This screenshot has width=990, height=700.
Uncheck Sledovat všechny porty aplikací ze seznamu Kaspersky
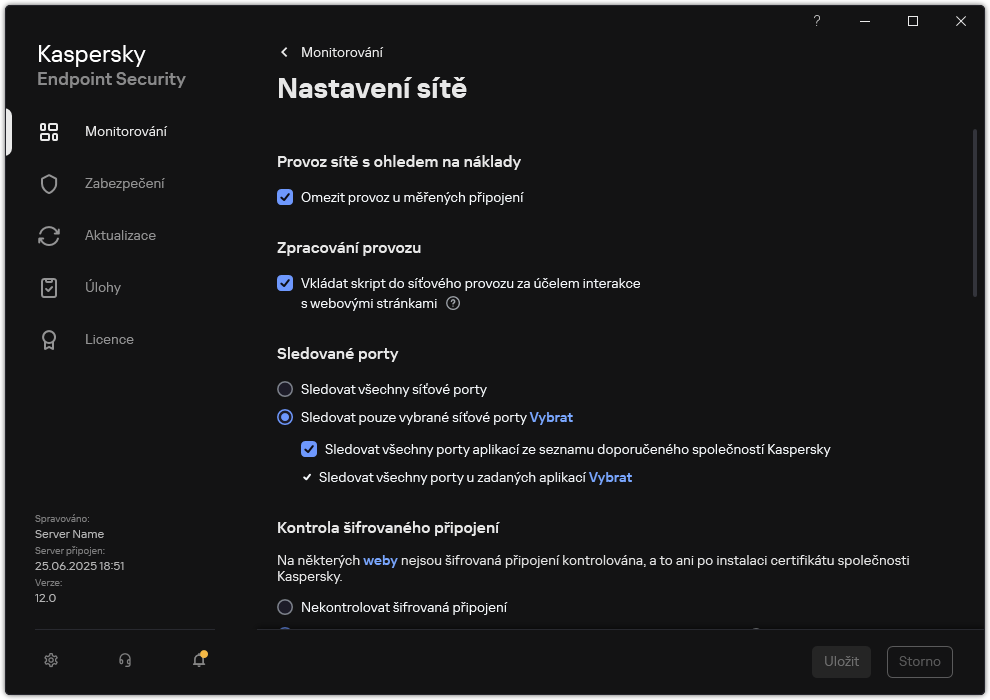[310, 449]
